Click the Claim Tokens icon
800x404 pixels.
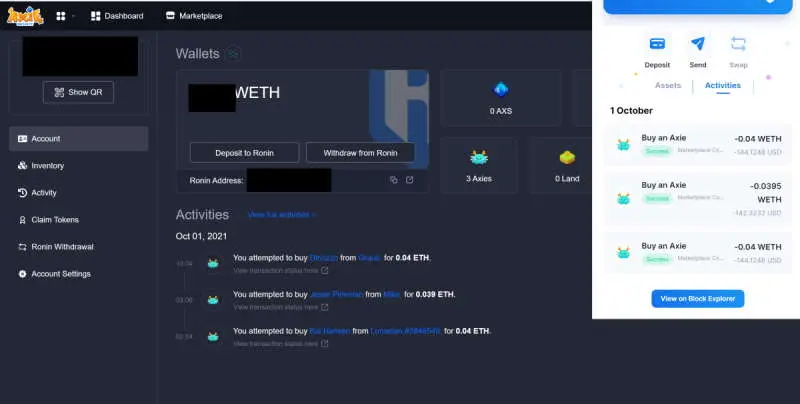click(22, 220)
